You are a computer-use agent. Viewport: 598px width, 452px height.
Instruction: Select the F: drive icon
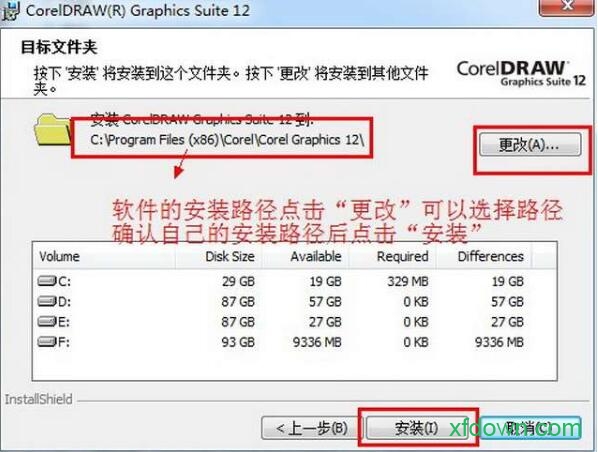coord(47,341)
